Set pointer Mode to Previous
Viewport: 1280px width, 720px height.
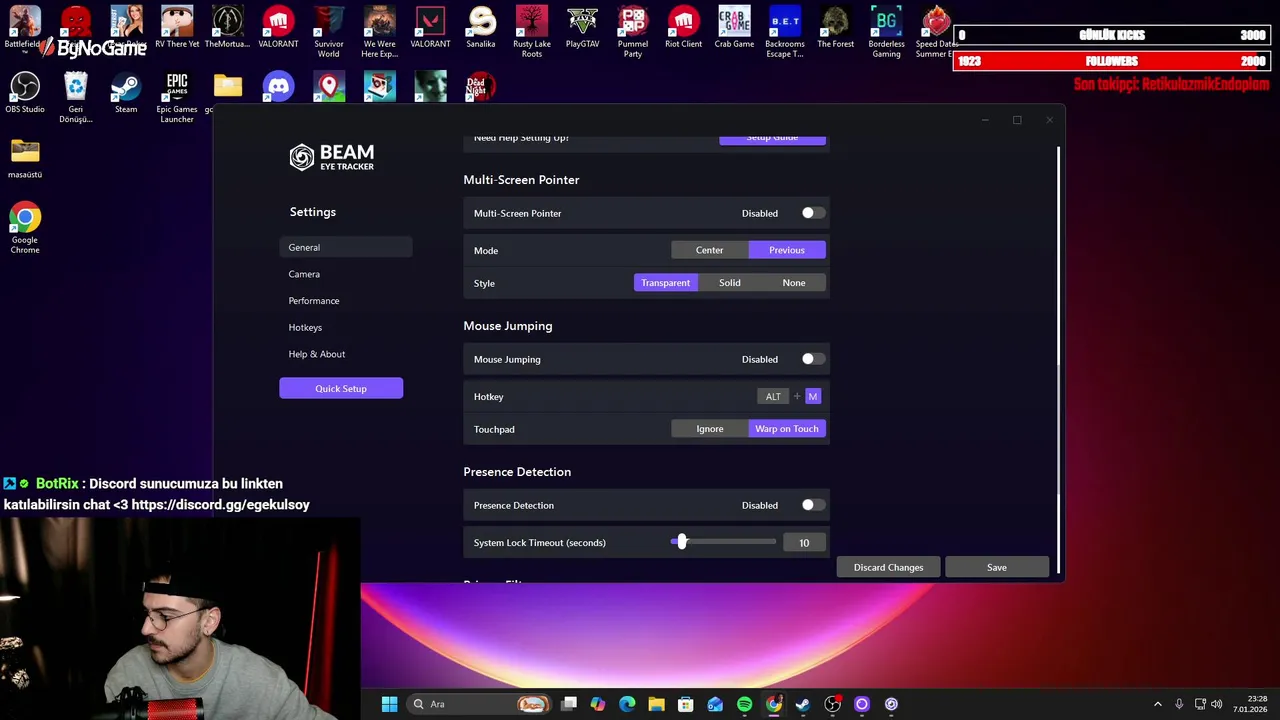(787, 250)
